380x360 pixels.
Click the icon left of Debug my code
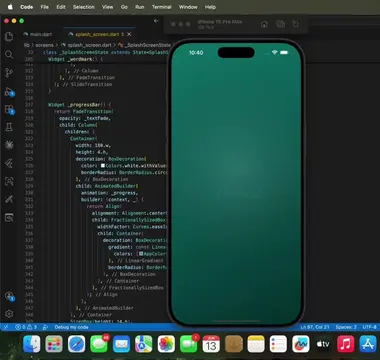(45, 327)
